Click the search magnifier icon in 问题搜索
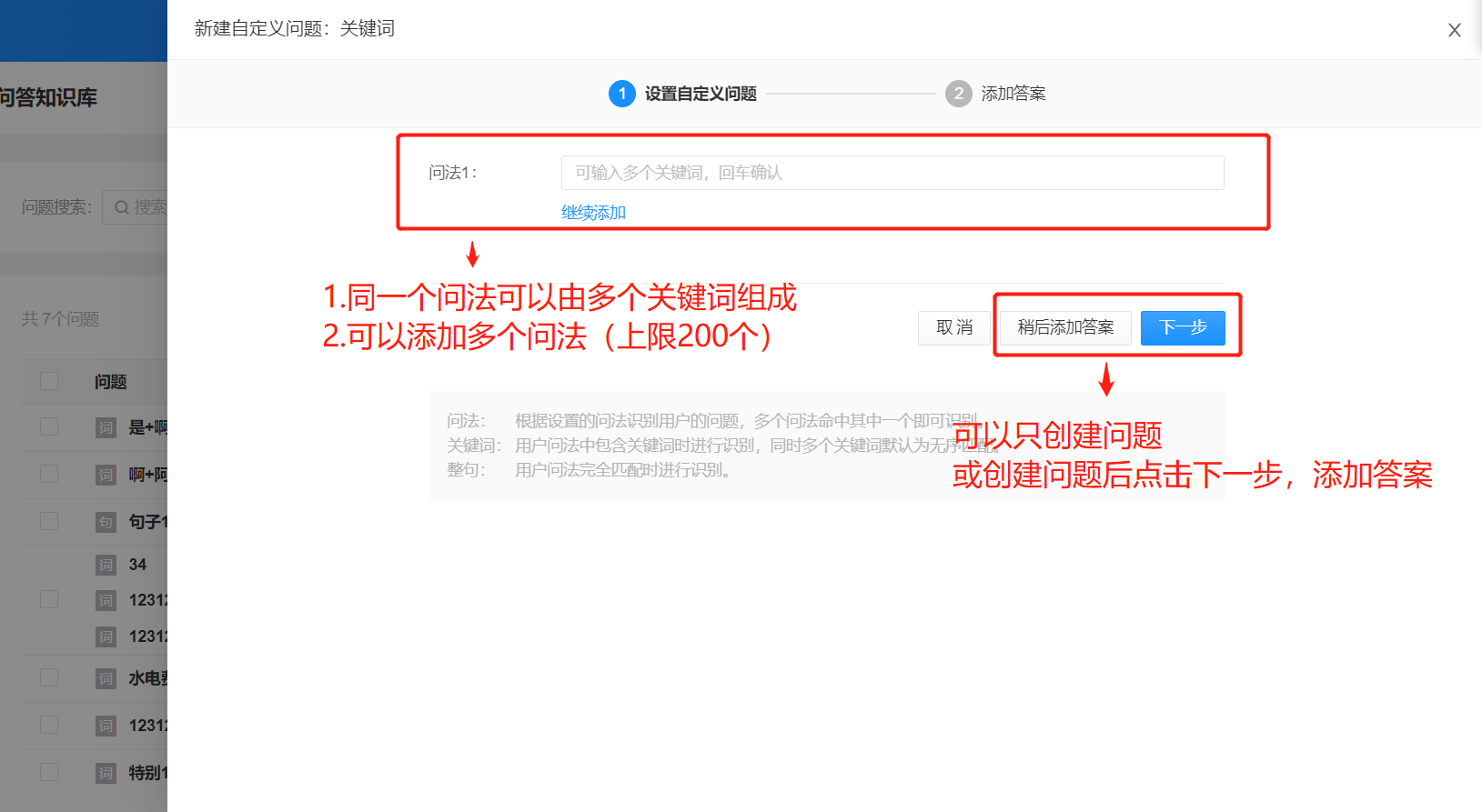Viewport: 1482px width, 812px height. click(x=121, y=207)
